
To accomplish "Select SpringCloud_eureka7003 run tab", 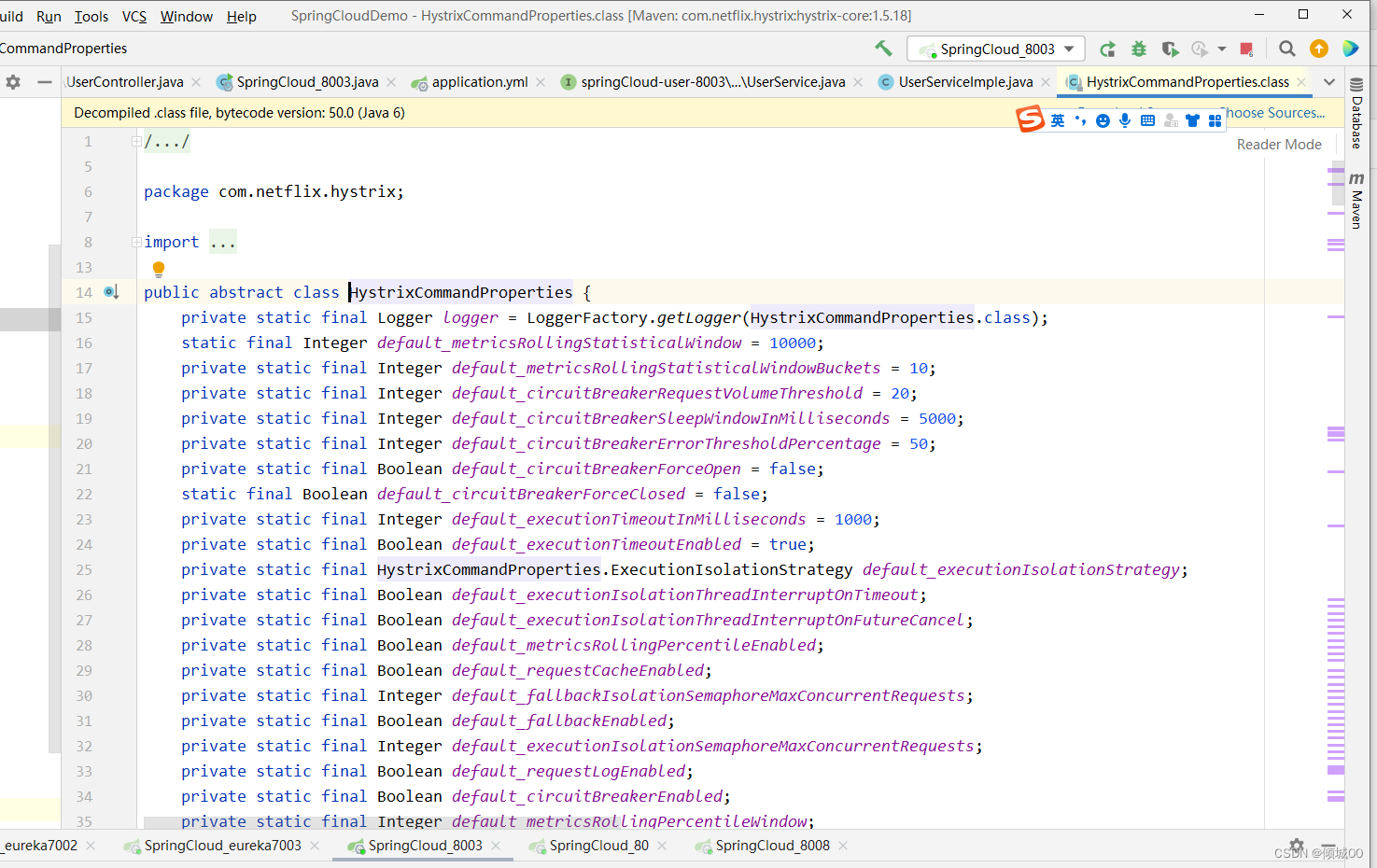I will coord(222,846).
